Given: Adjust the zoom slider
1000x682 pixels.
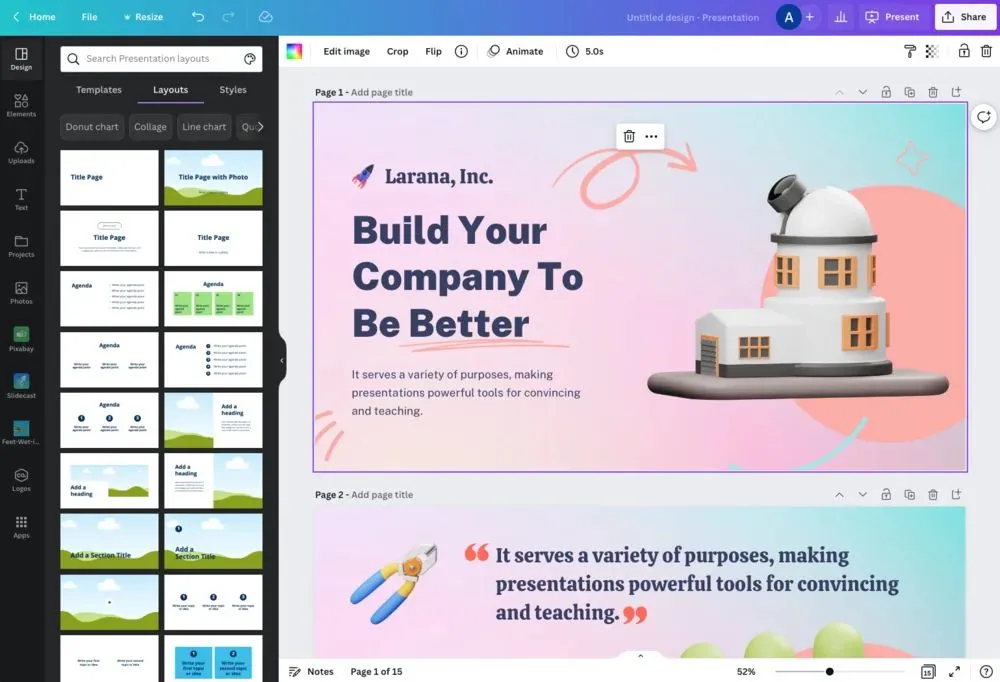Looking at the screenshot, I should point(829,671).
